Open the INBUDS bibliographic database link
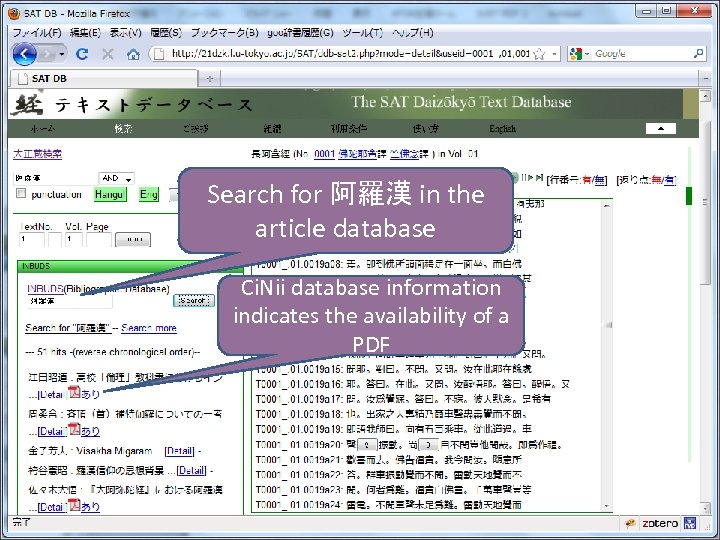Image resolution: width=720 pixels, height=540 pixels. [45, 289]
